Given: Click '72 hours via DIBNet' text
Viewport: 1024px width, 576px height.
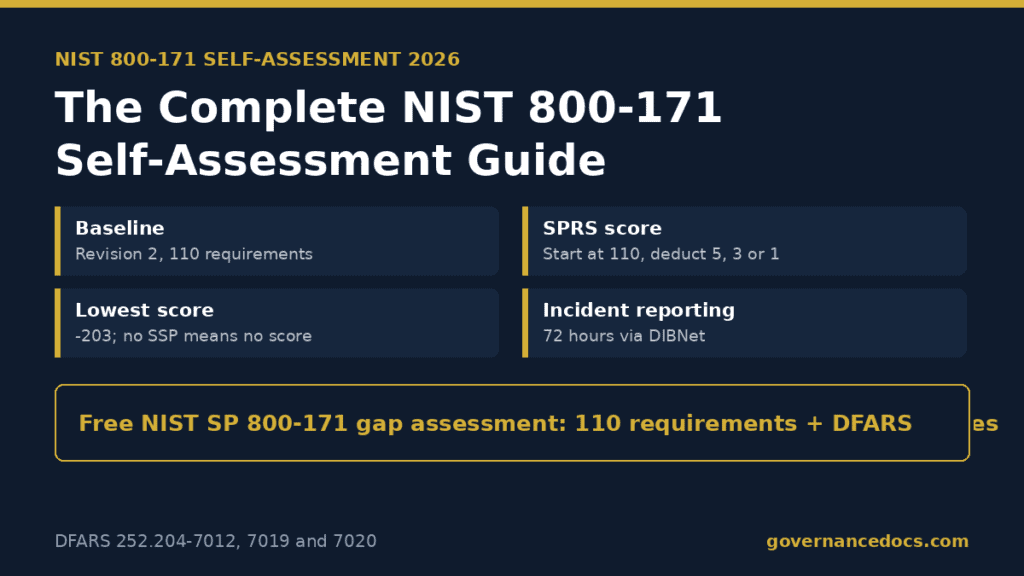Looking at the screenshot, I should pos(624,336).
